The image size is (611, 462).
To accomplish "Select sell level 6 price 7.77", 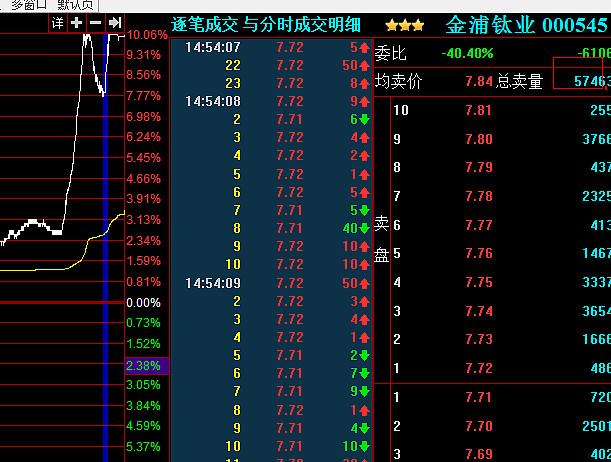I will click(479, 225).
